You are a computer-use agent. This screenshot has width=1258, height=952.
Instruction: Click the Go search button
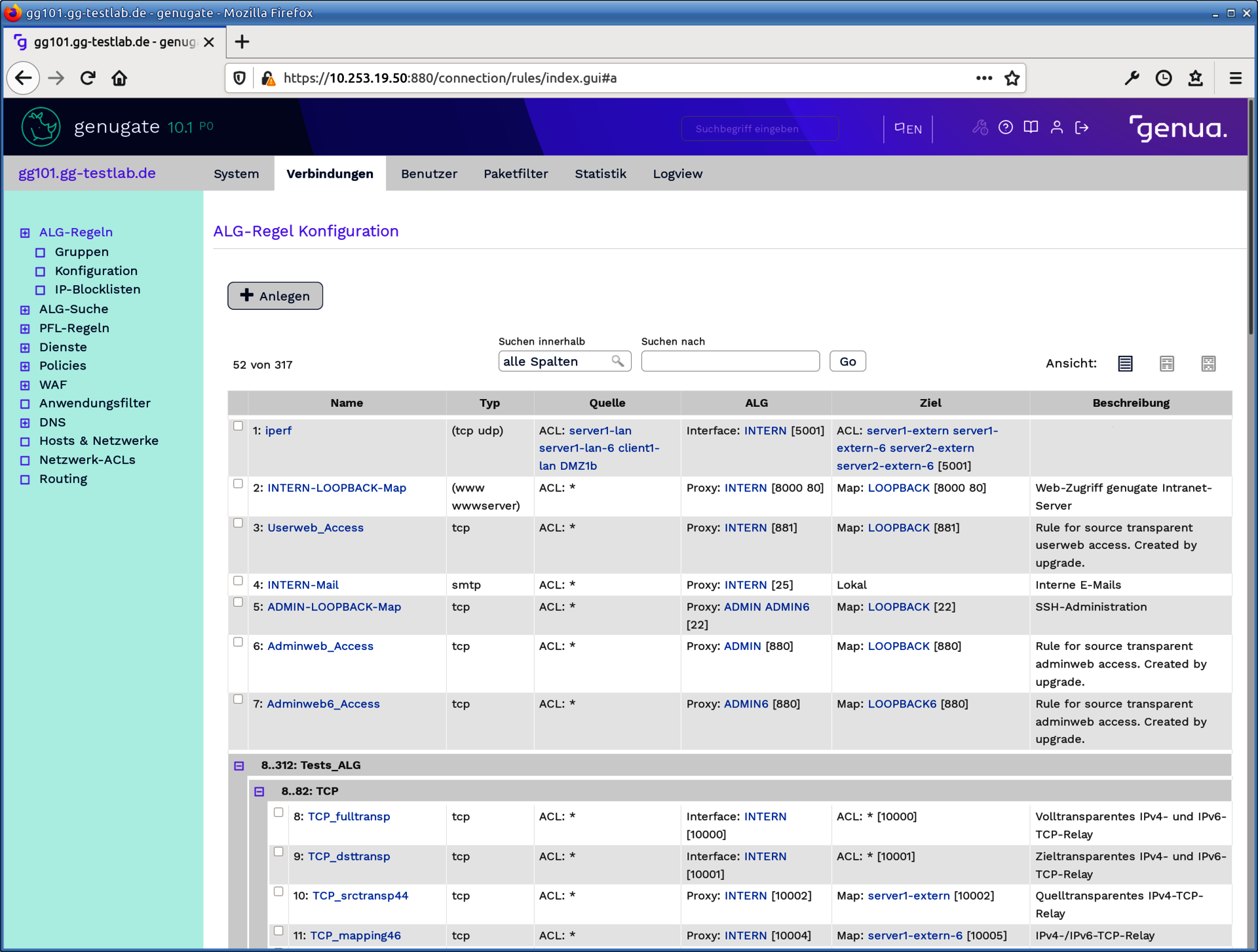pyautogui.click(x=848, y=361)
